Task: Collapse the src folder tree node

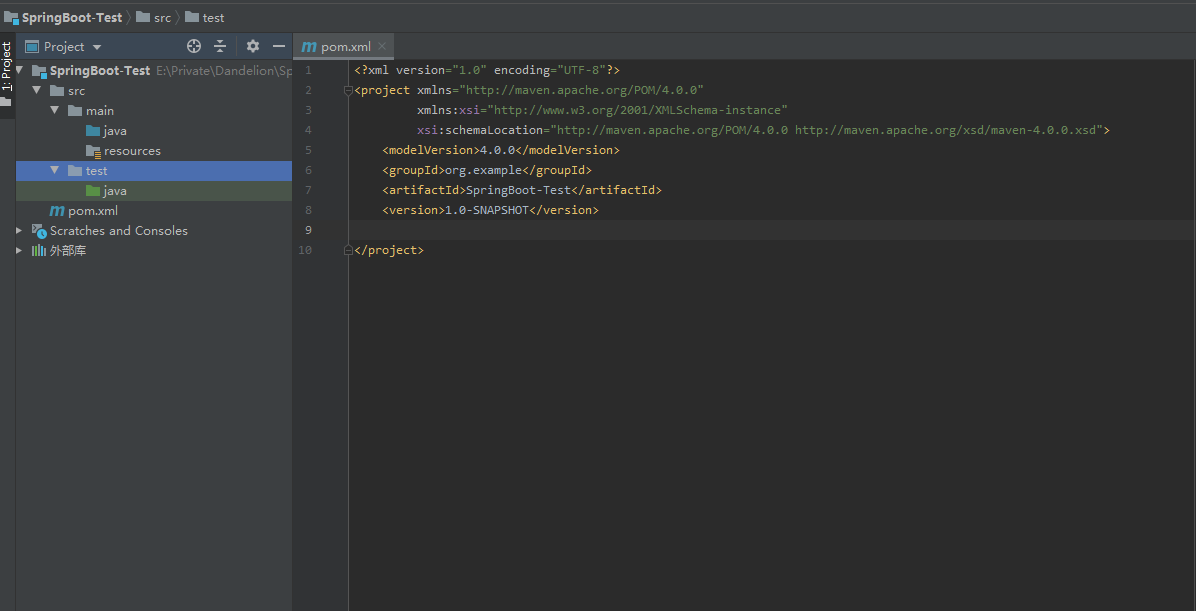Action: [x=37, y=91]
